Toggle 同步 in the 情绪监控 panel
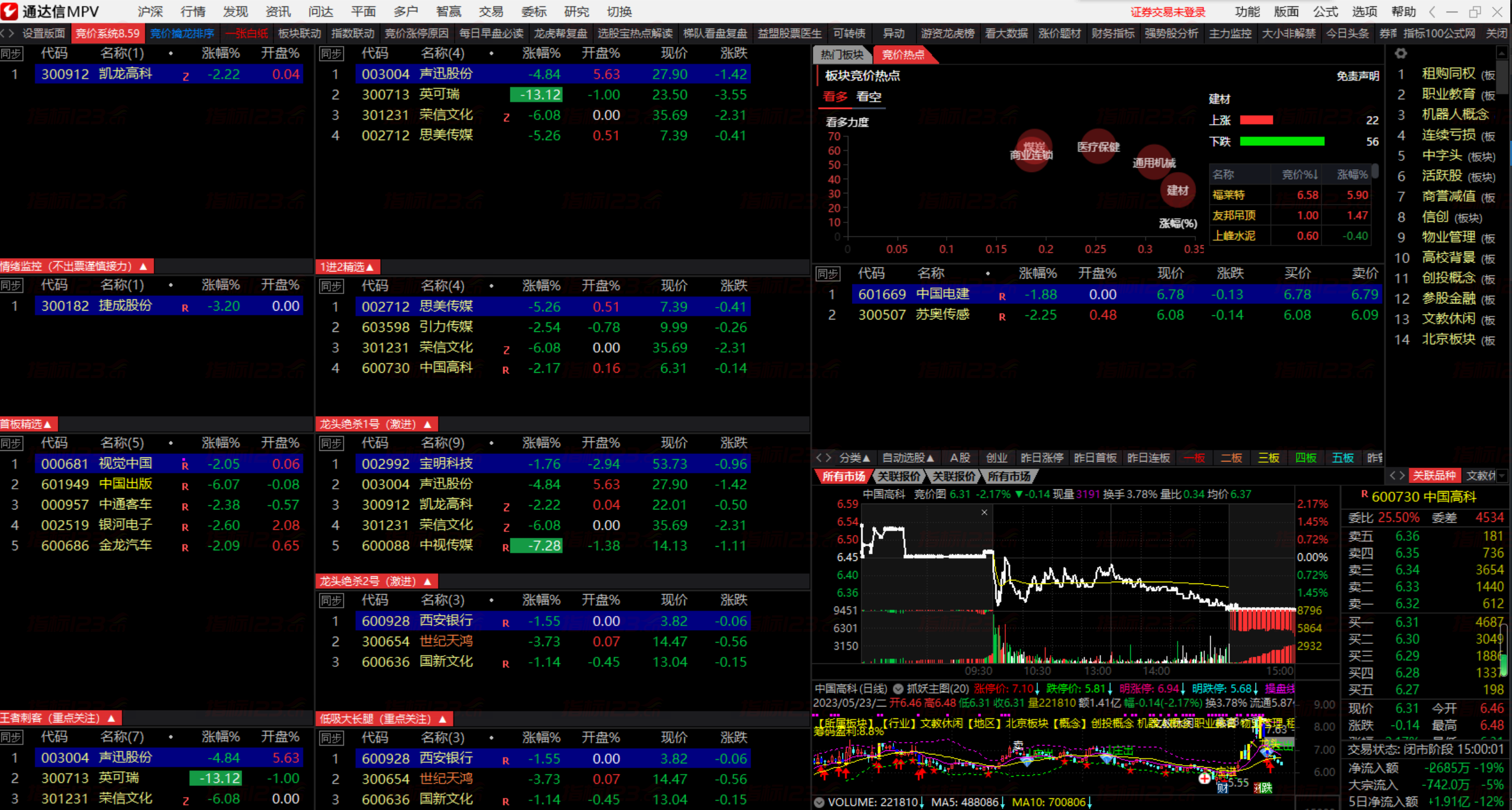The image size is (1512, 810). click(x=11, y=286)
